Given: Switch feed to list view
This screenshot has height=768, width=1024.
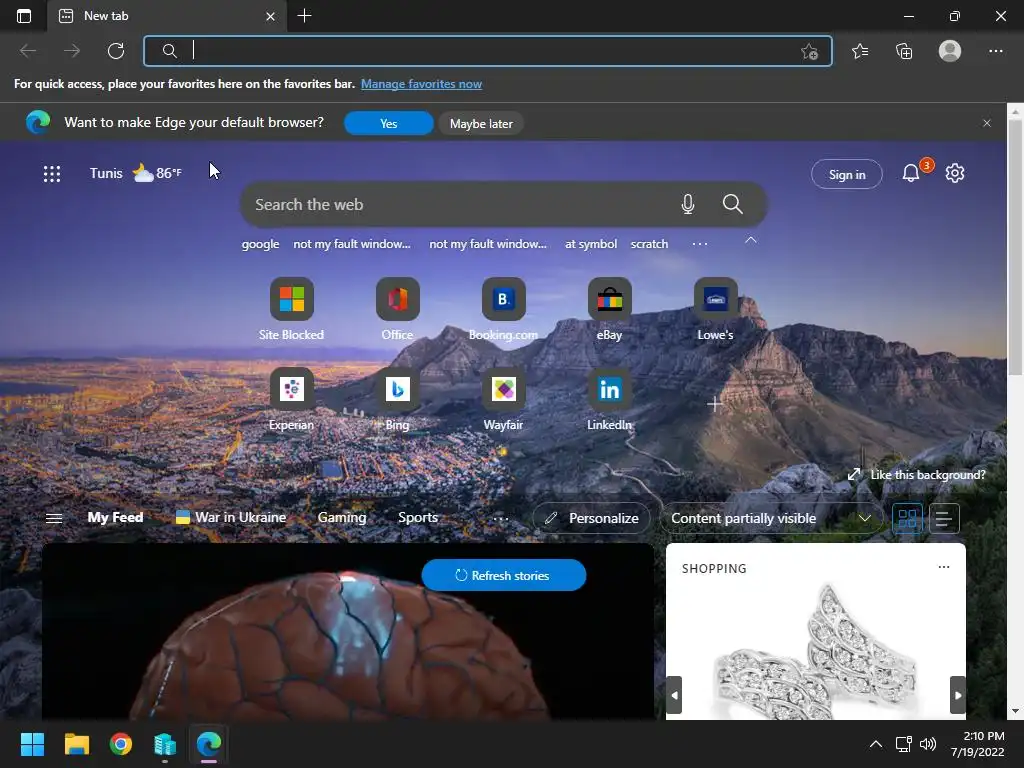Looking at the screenshot, I should (944, 519).
